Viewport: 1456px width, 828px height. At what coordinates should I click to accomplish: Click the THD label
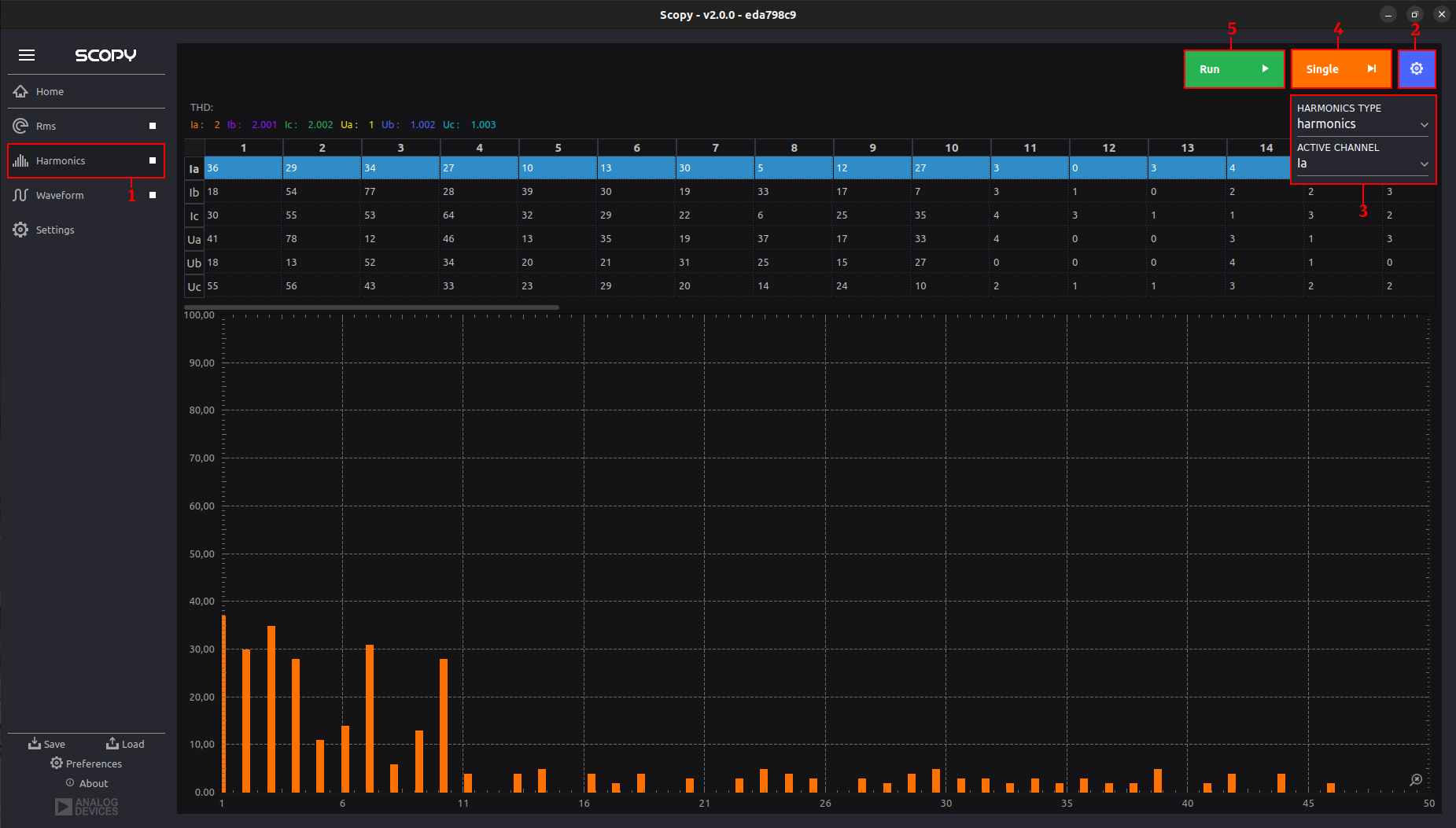point(201,107)
